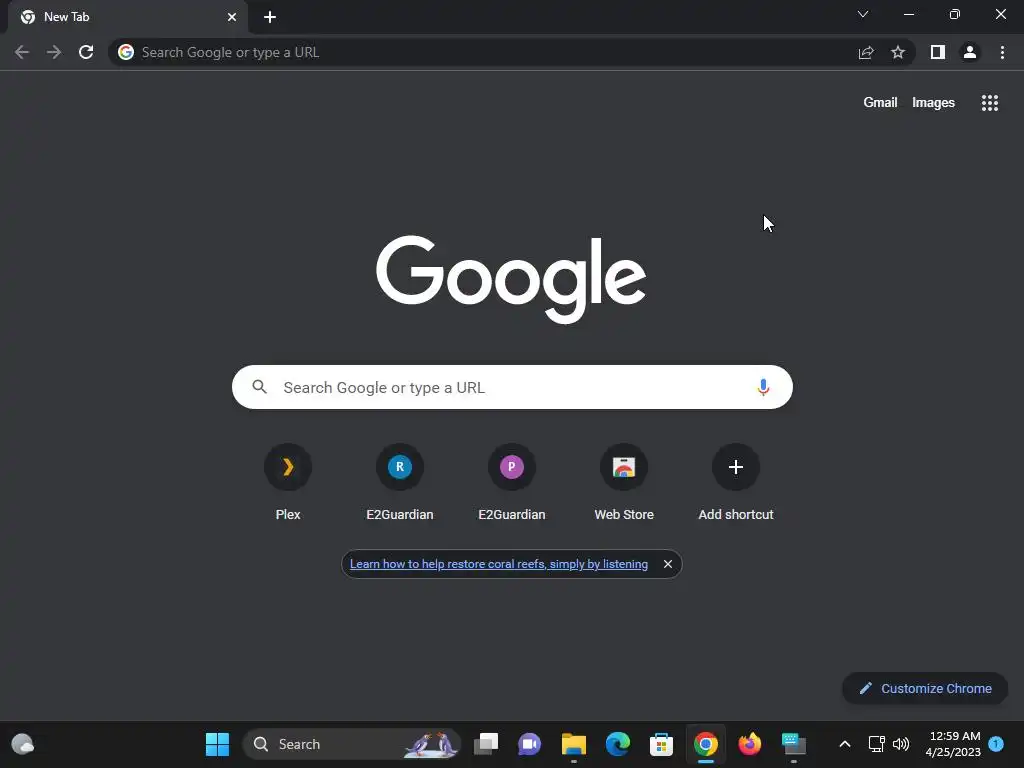Image resolution: width=1024 pixels, height=768 pixels.
Task: Open Microsoft Store from the taskbar
Action: click(662, 744)
